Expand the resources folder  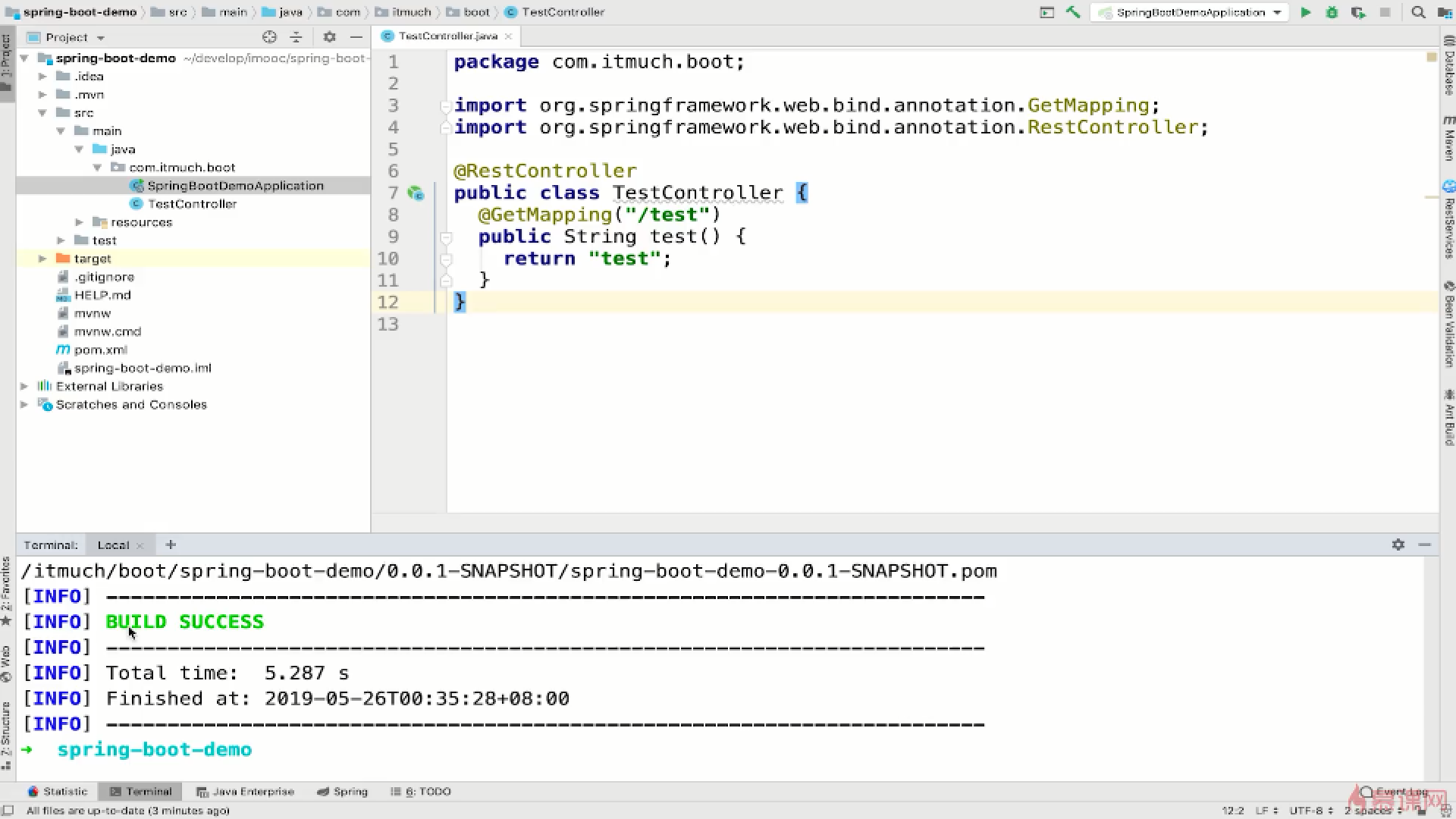click(x=79, y=222)
